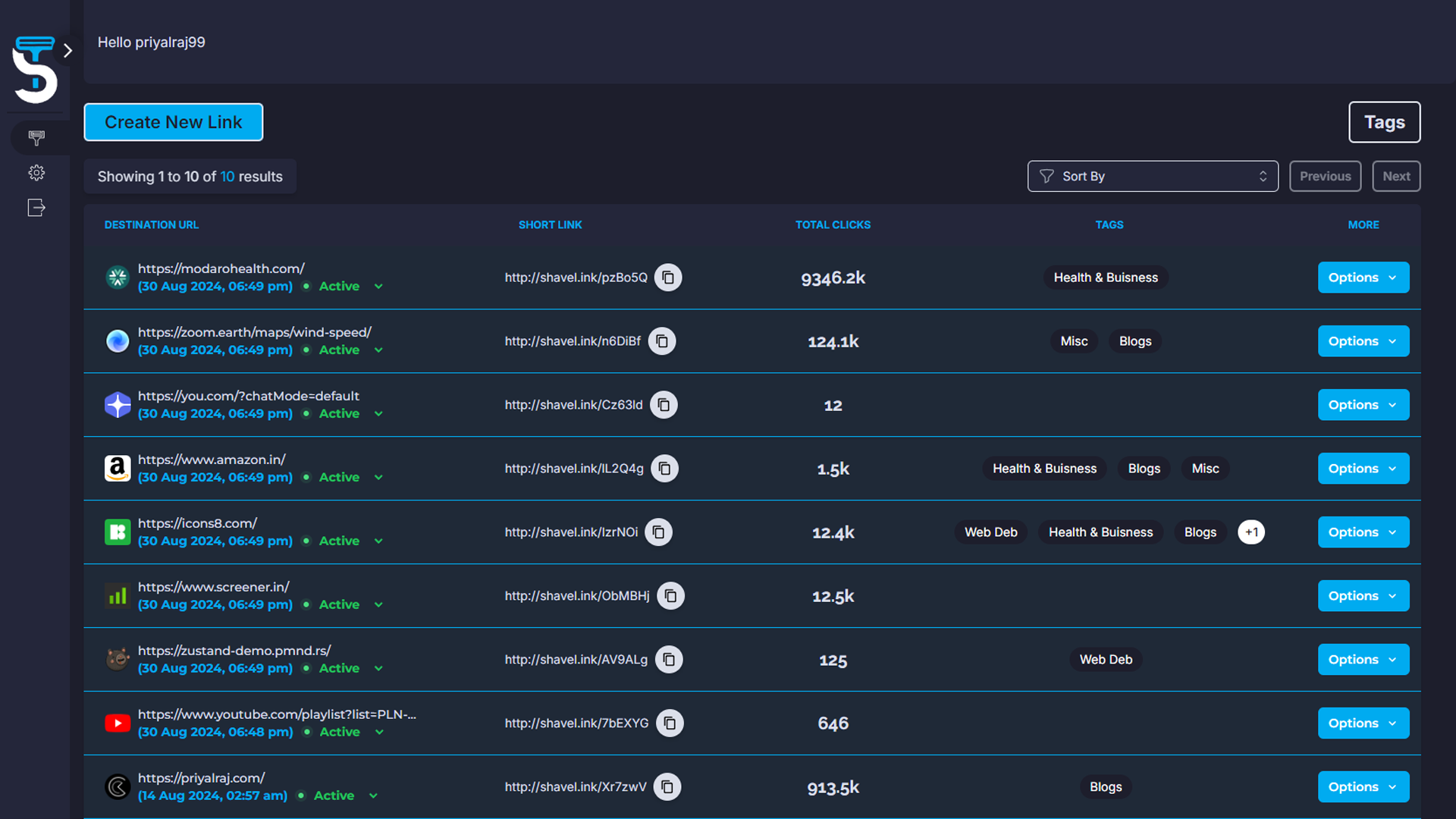Copy the 7bEXYG YouTube short link

[670, 723]
